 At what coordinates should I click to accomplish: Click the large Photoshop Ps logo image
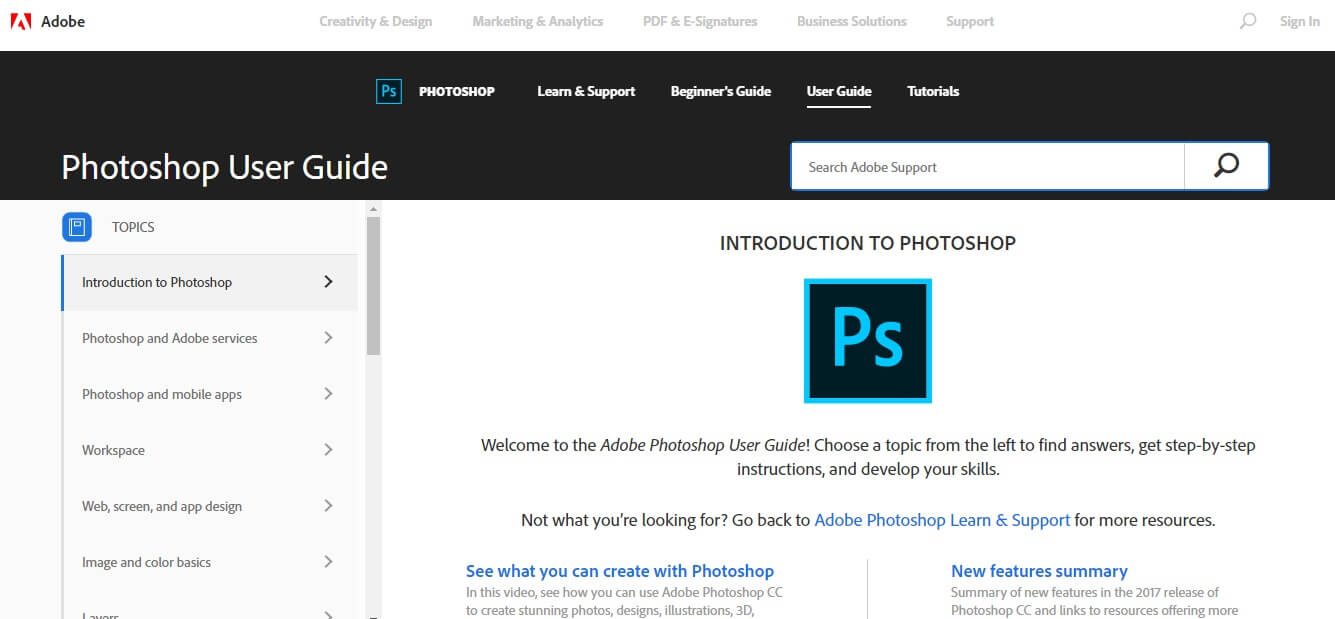[867, 341]
